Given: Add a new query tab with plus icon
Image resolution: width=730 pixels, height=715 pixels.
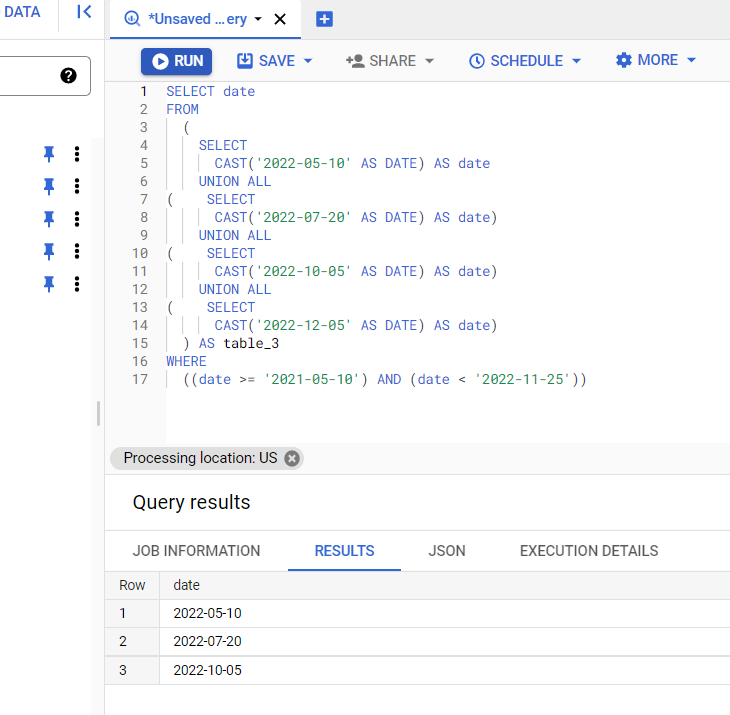Looking at the screenshot, I should (324, 19).
